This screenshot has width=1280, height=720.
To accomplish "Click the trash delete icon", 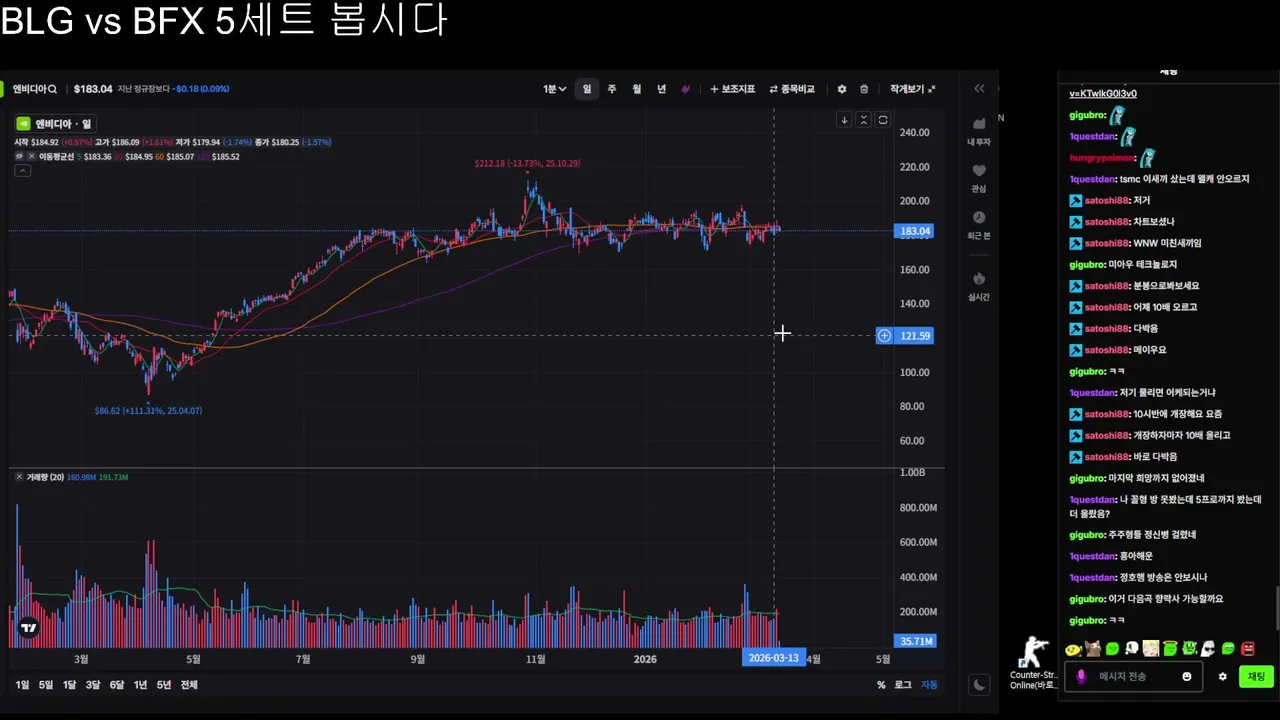I will point(864,89).
